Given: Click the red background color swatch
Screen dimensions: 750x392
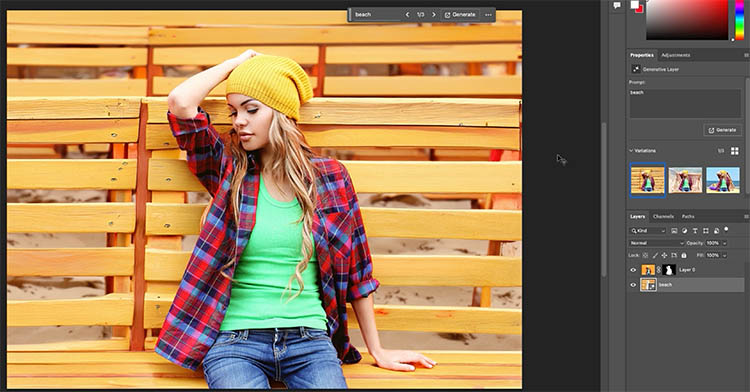Looking at the screenshot, I should coord(640,9).
